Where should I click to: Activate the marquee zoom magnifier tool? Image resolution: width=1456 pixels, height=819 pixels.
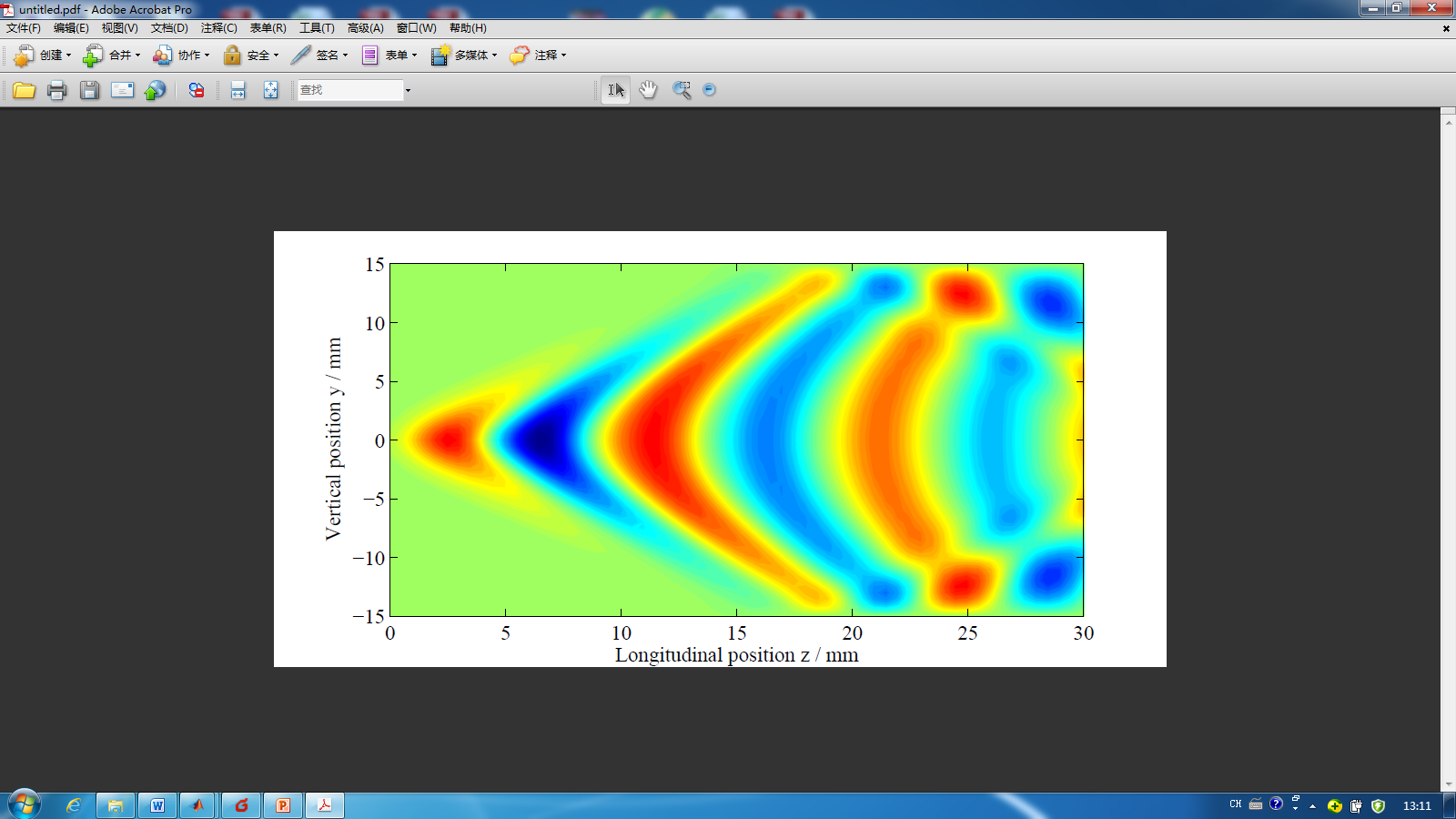point(681,90)
